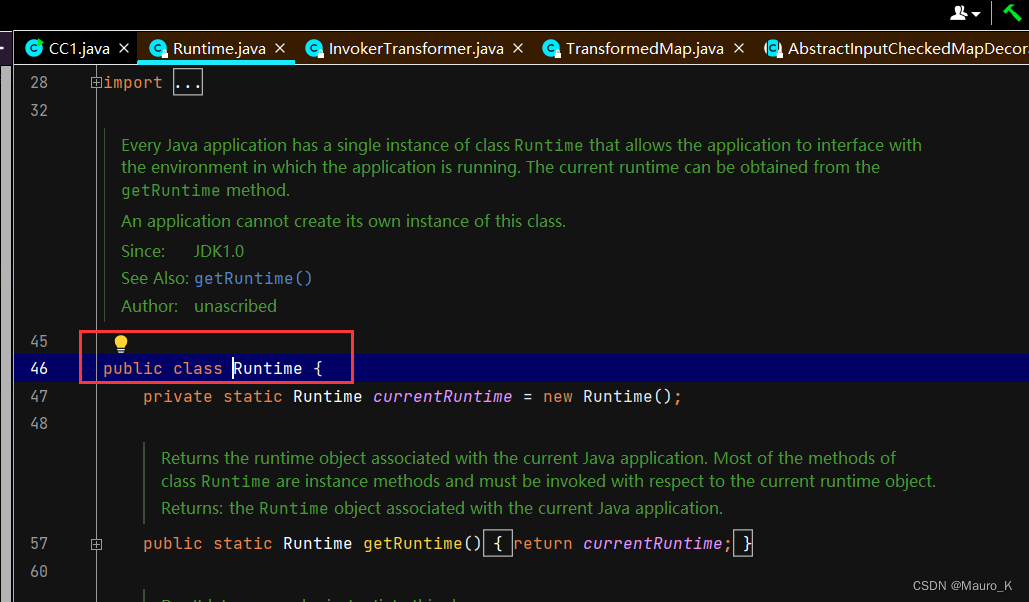Follow the getRuntime() See Also link
Screen dimensions: 1029x602
pos(253,278)
